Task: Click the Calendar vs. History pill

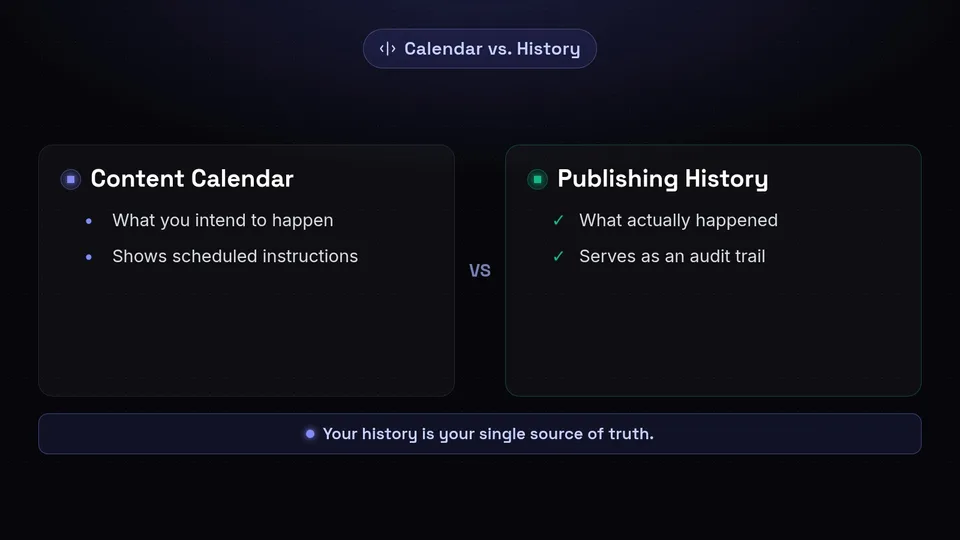Action: pos(479,48)
